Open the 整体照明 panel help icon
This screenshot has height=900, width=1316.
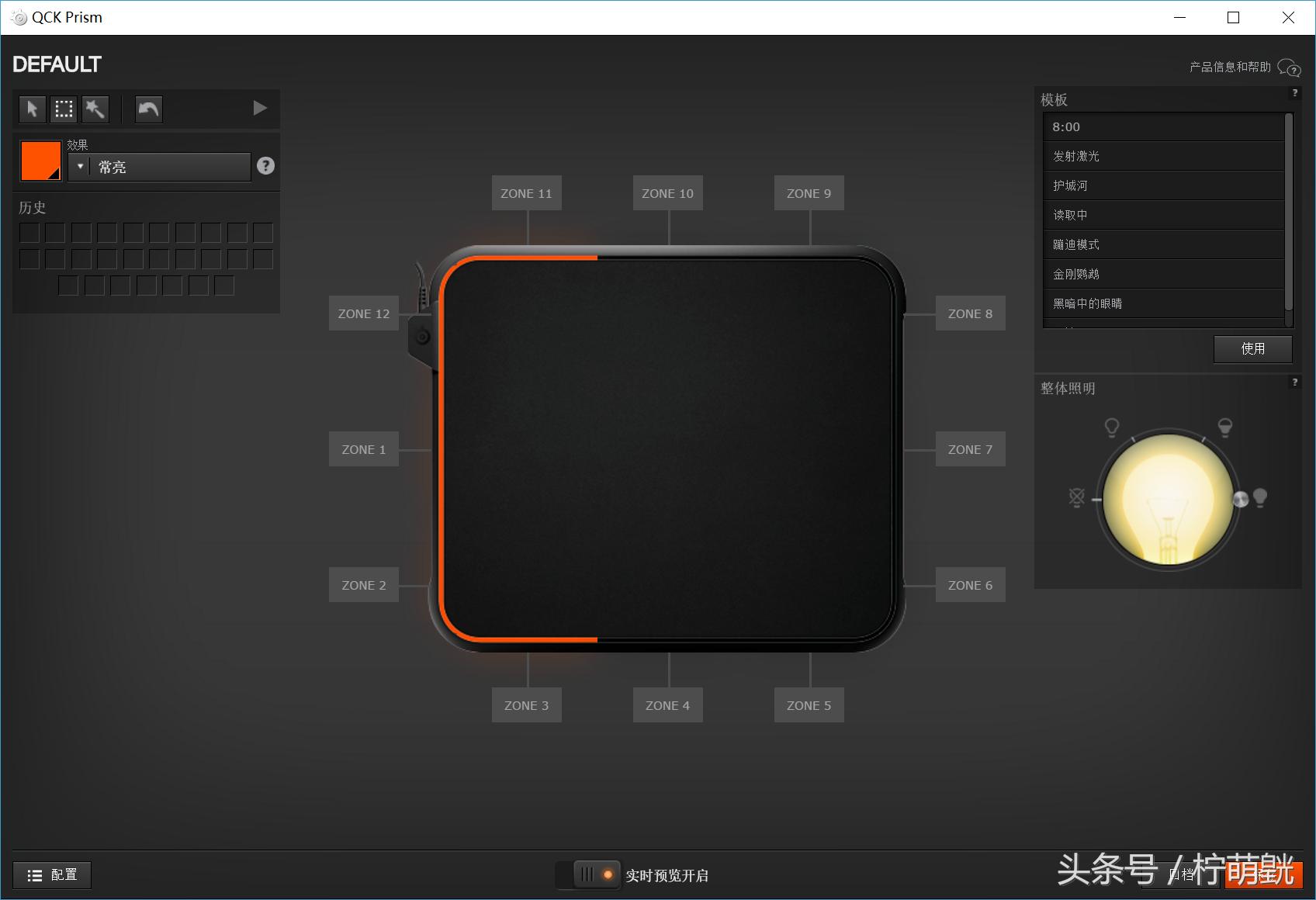[x=1294, y=382]
